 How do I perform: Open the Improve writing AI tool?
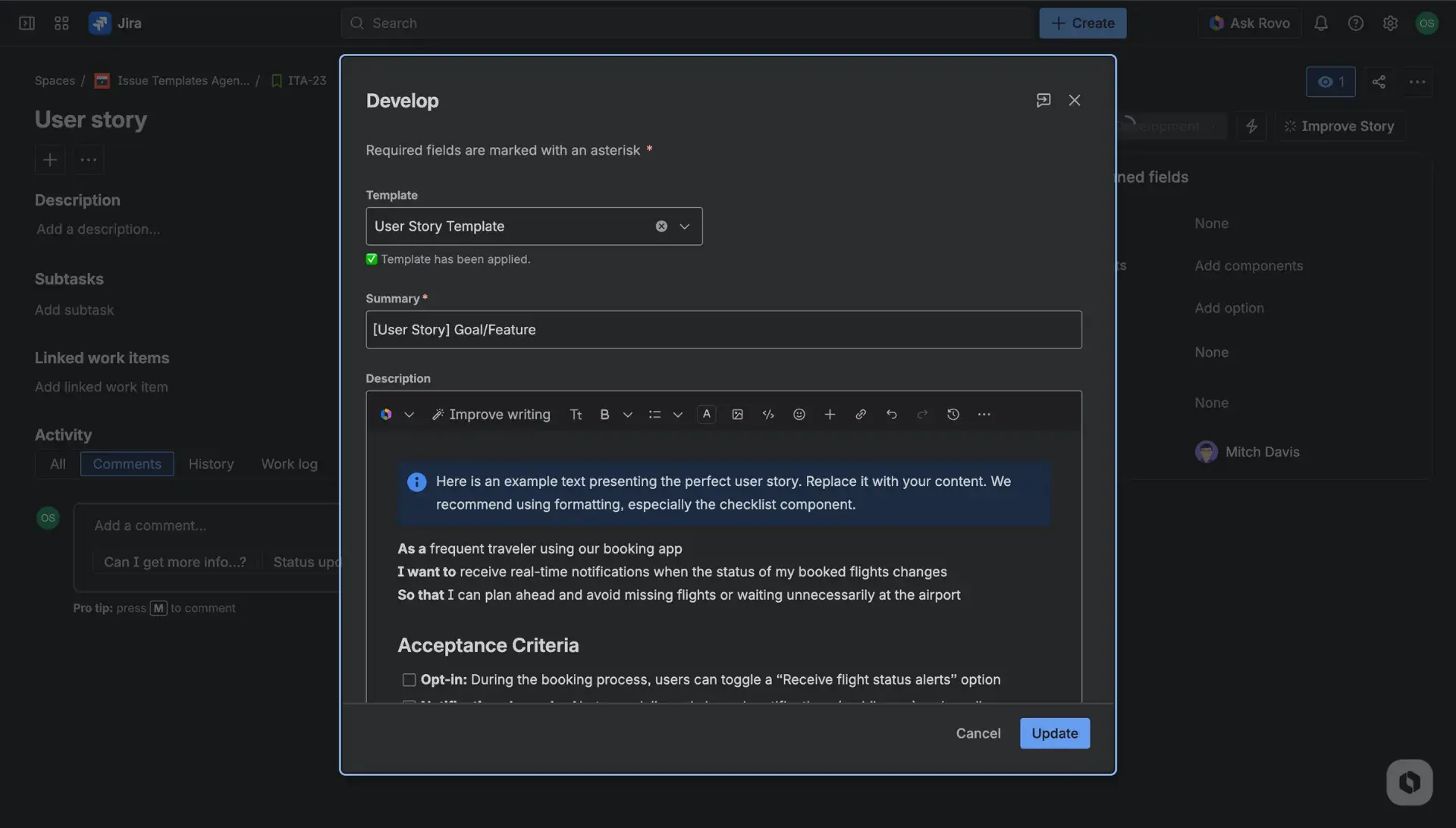click(x=491, y=414)
